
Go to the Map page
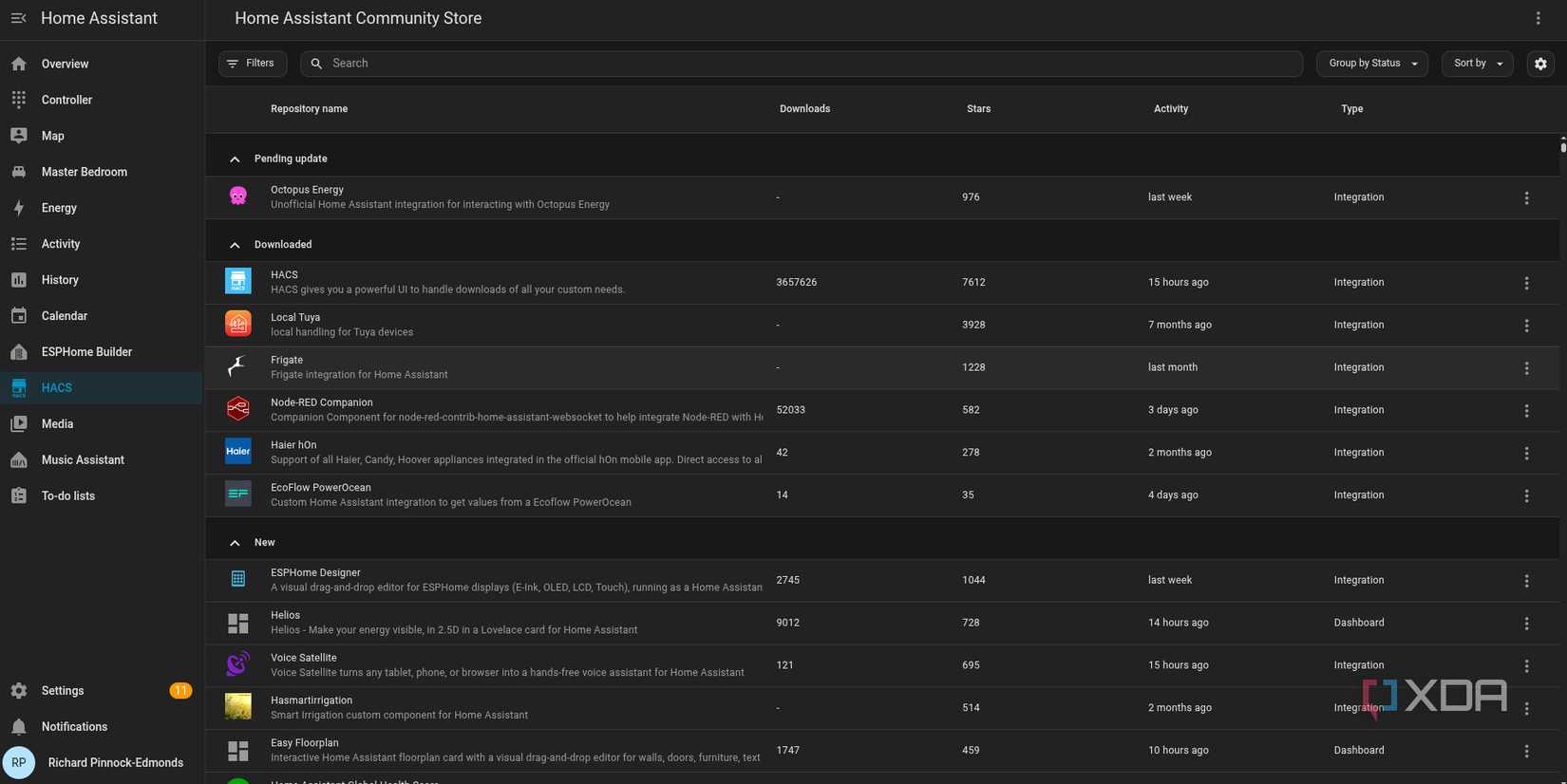coord(101,136)
